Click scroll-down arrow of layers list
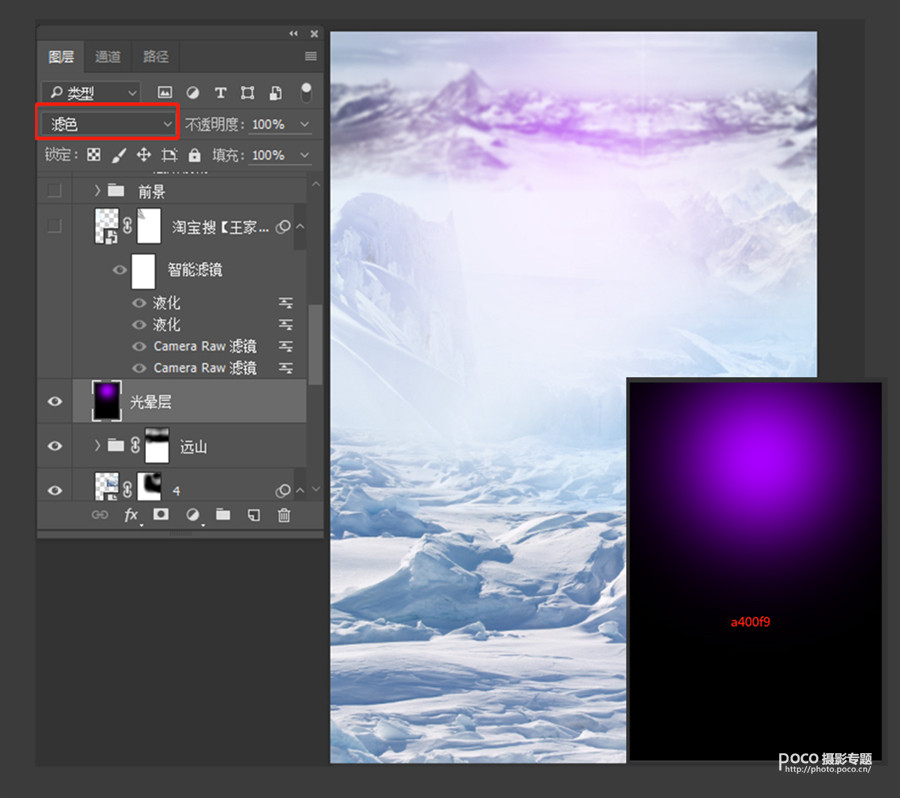Screen dimensions: 900x798 click(316, 489)
